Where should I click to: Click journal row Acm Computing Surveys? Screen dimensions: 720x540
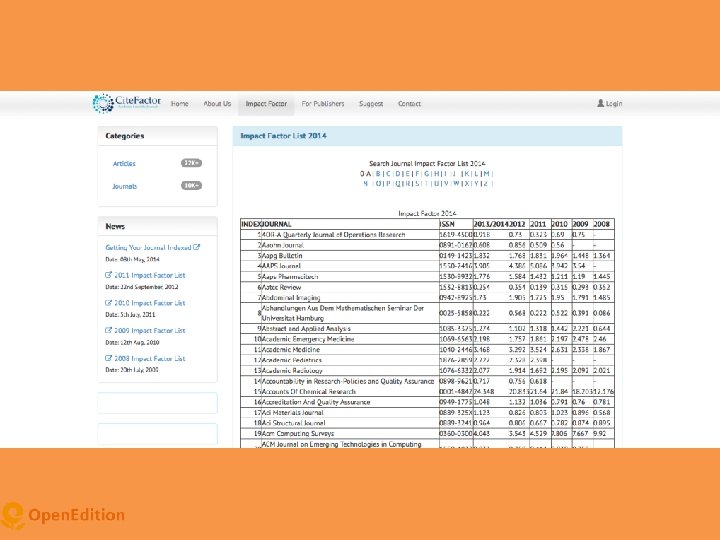tap(427, 433)
